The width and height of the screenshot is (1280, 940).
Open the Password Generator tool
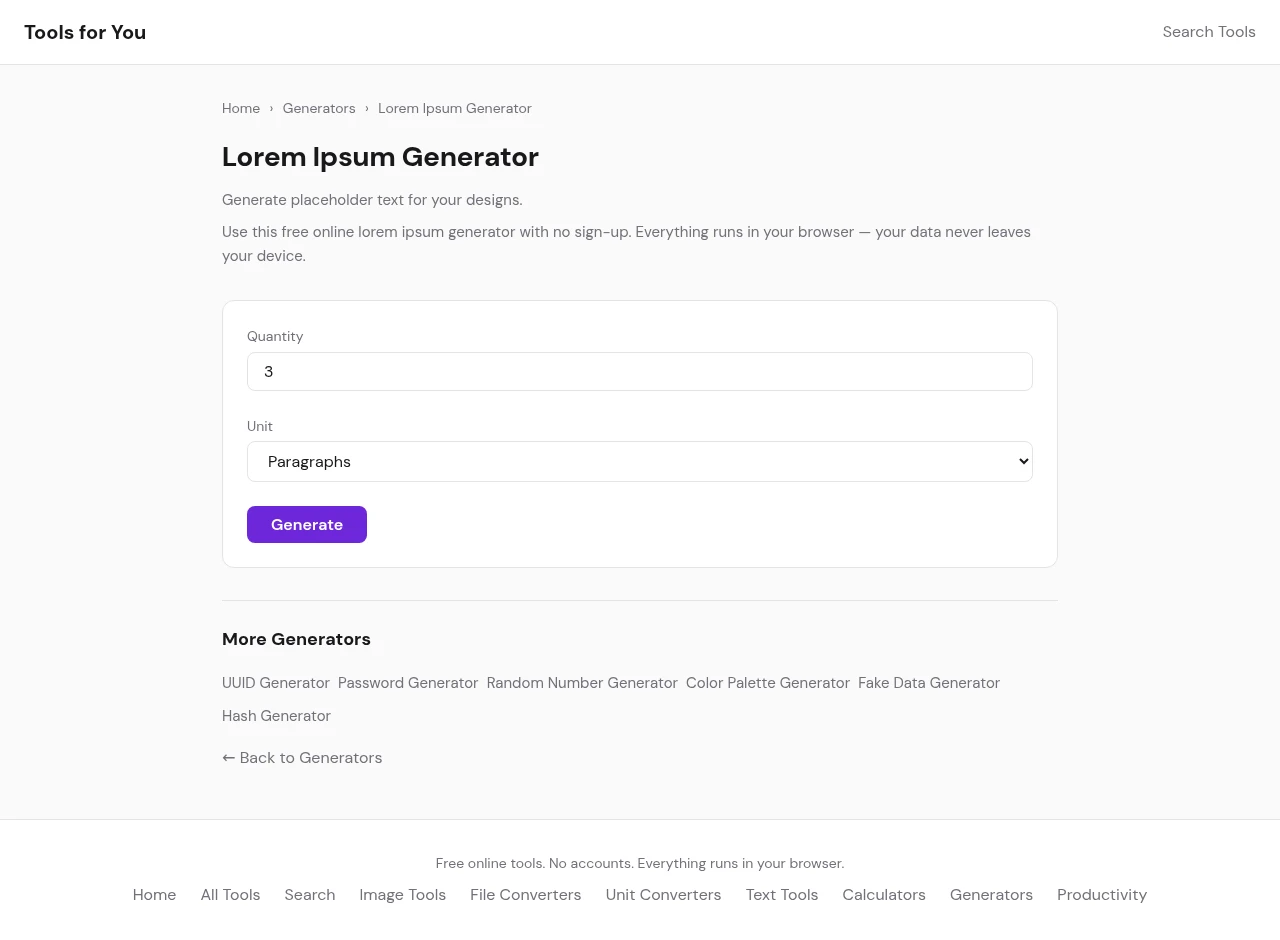click(x=408, y=683)
